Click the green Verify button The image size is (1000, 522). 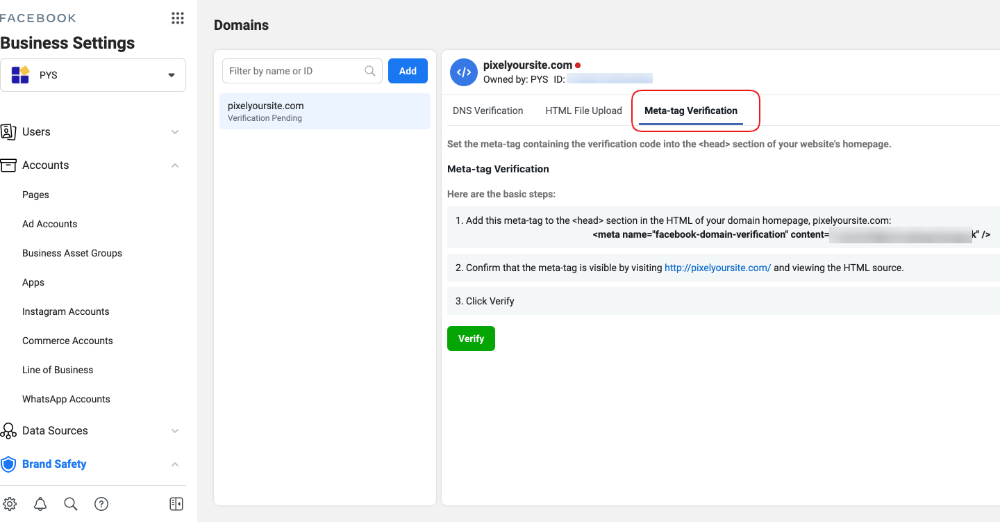click(471, 339)
